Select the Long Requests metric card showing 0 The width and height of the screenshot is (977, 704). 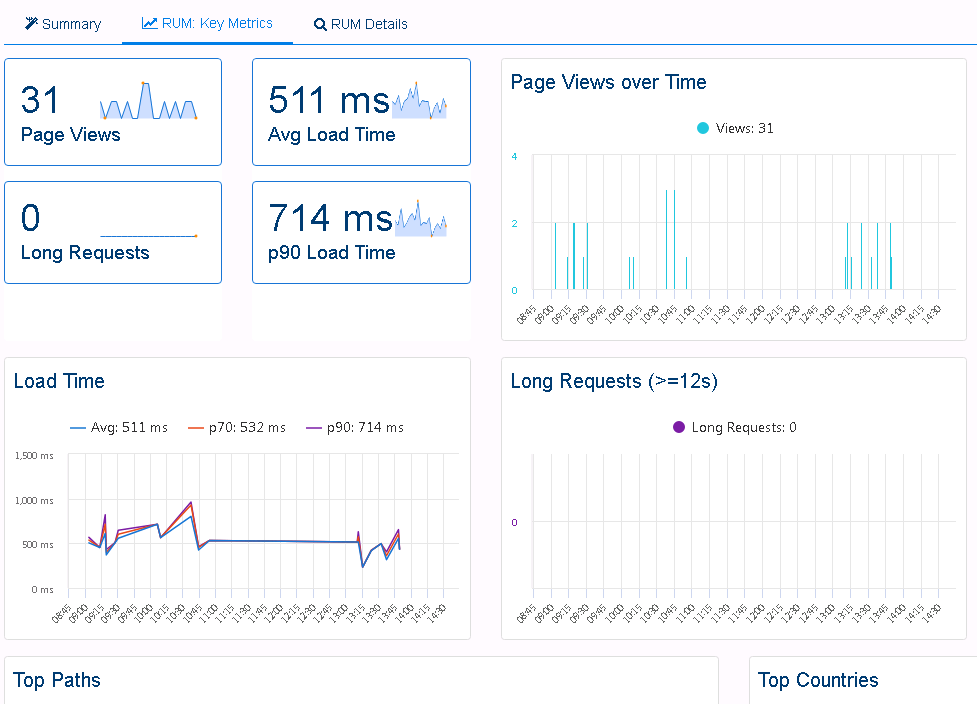[x=113, y=232]
